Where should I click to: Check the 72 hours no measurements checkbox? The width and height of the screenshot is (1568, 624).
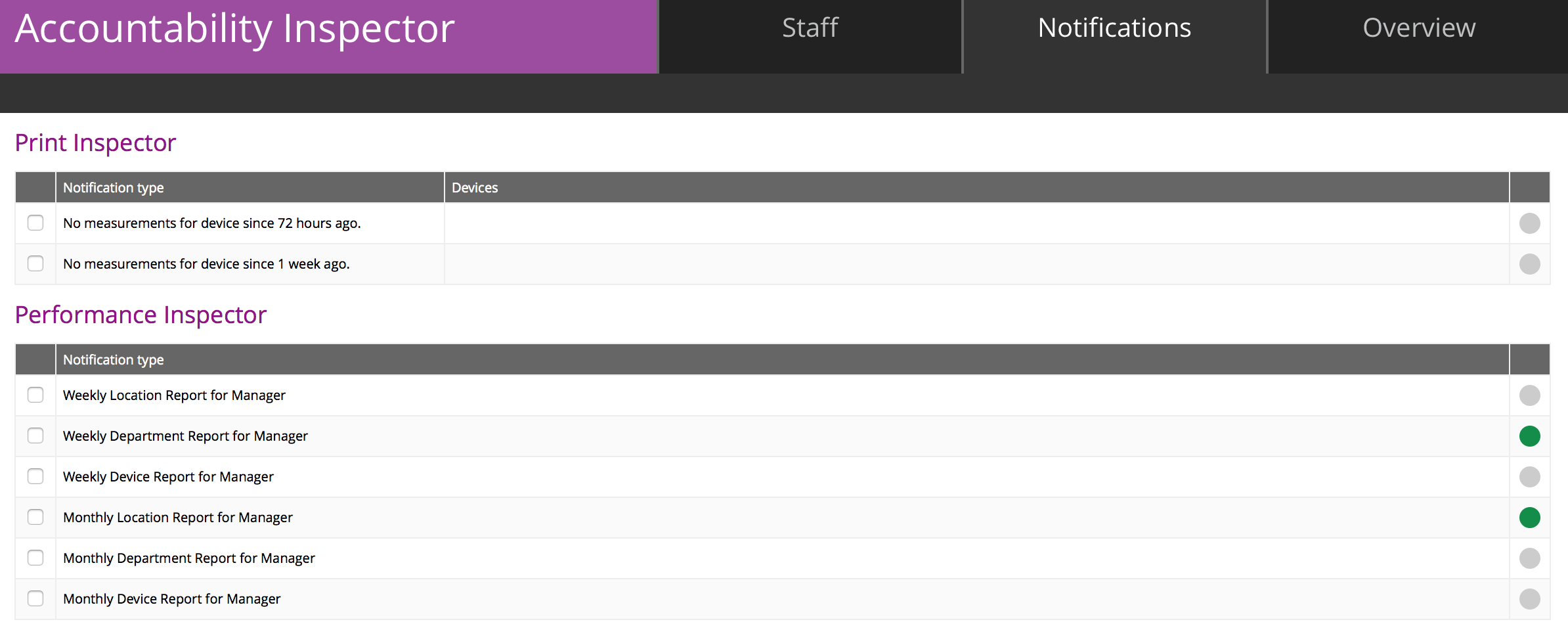coord(35,223)
